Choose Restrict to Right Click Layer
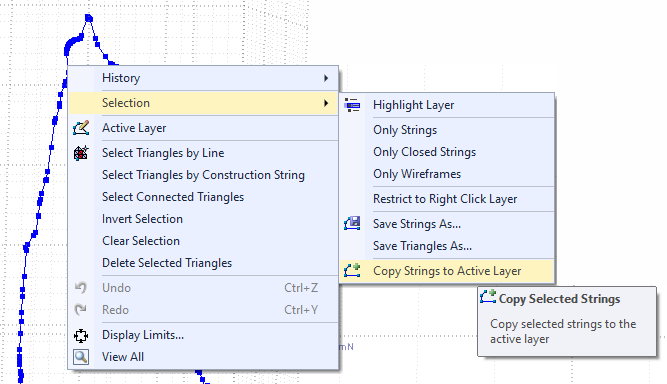 (x=447, y=199)
